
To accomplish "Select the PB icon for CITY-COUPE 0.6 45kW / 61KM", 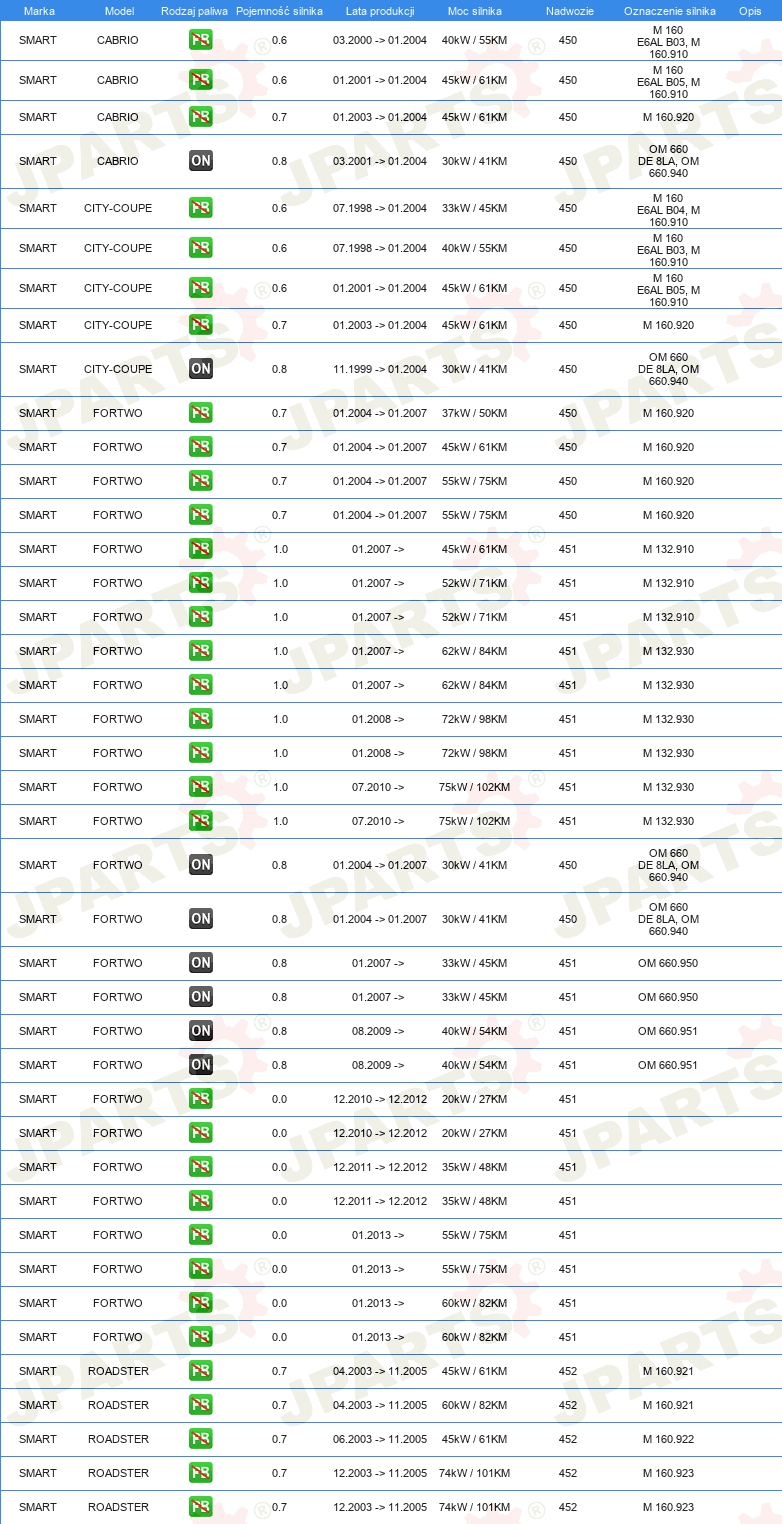I will 201,288.
